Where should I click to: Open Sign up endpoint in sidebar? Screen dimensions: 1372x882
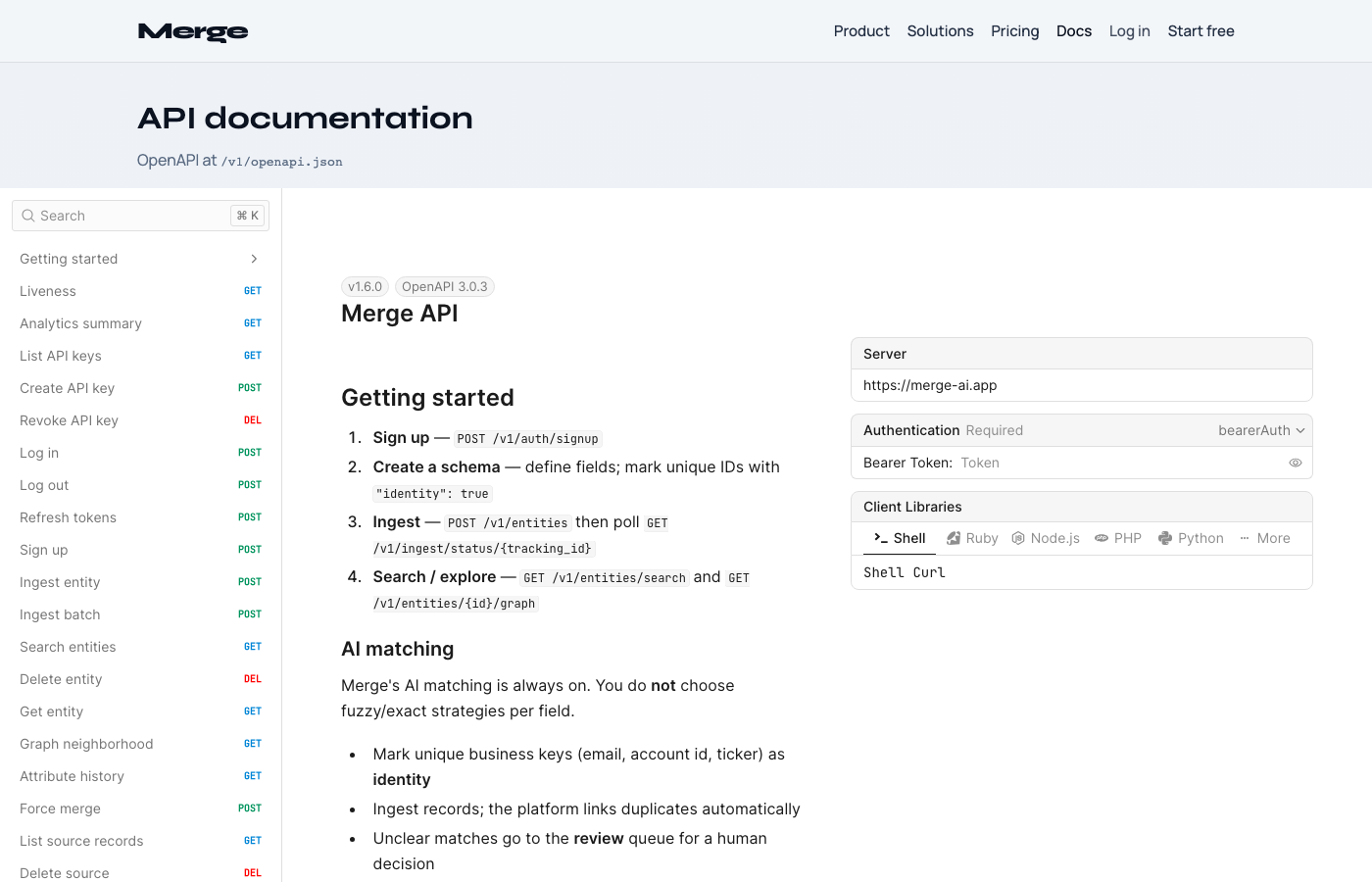(x=140, y=550)
